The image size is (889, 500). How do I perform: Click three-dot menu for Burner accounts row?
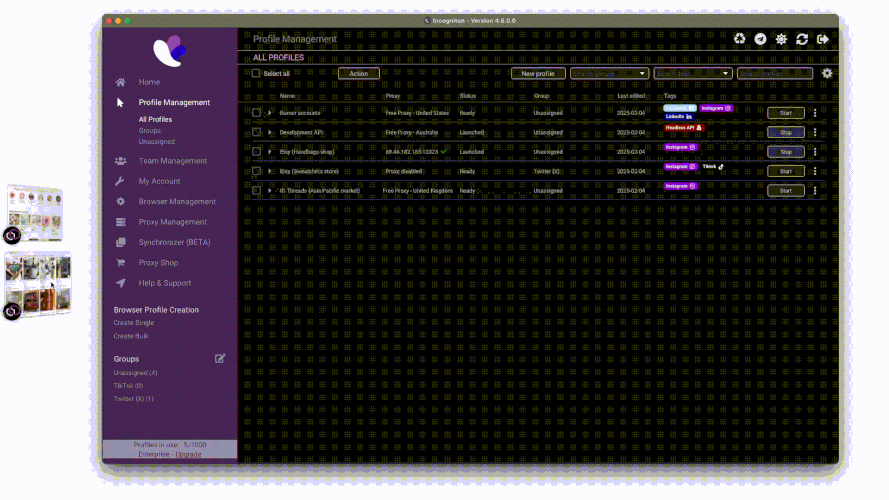click(x=815, y=113)
